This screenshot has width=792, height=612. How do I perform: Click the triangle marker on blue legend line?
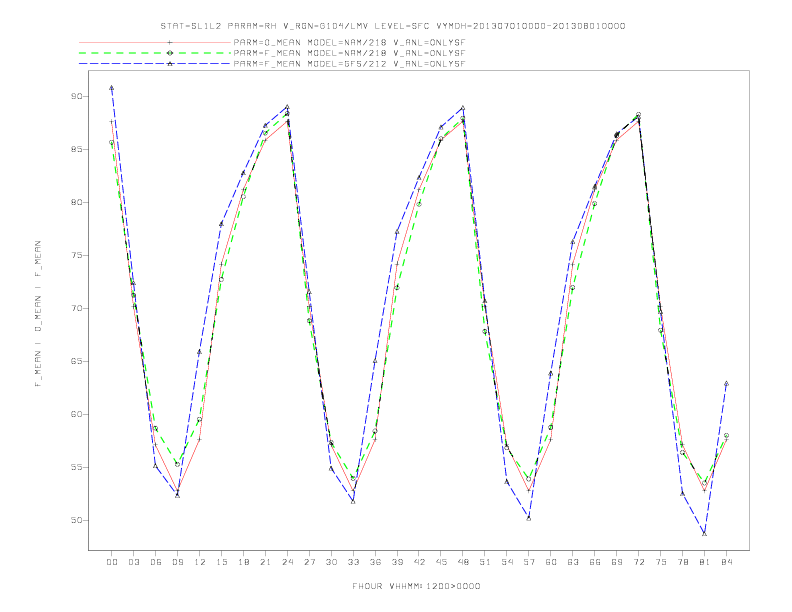[x=170, y=64]
